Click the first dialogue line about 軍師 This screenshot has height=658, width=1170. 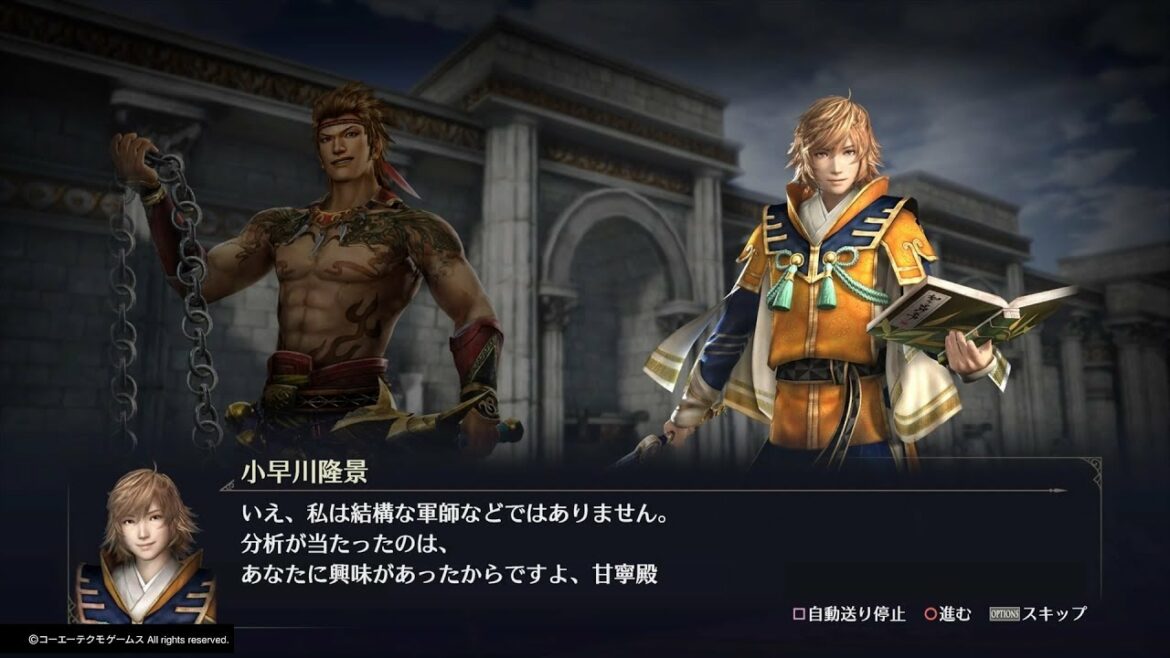454,514
